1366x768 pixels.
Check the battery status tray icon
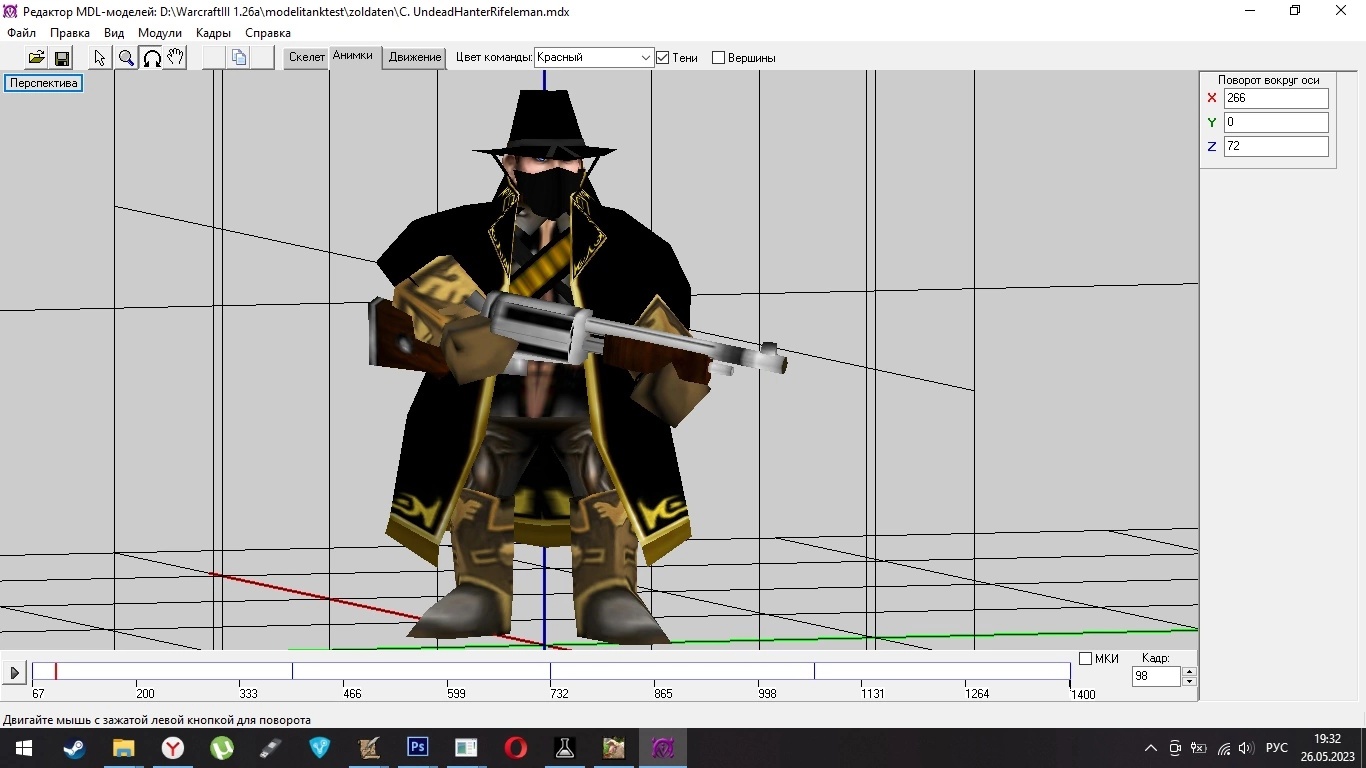pyautogui.click(x=1199, y=748)
